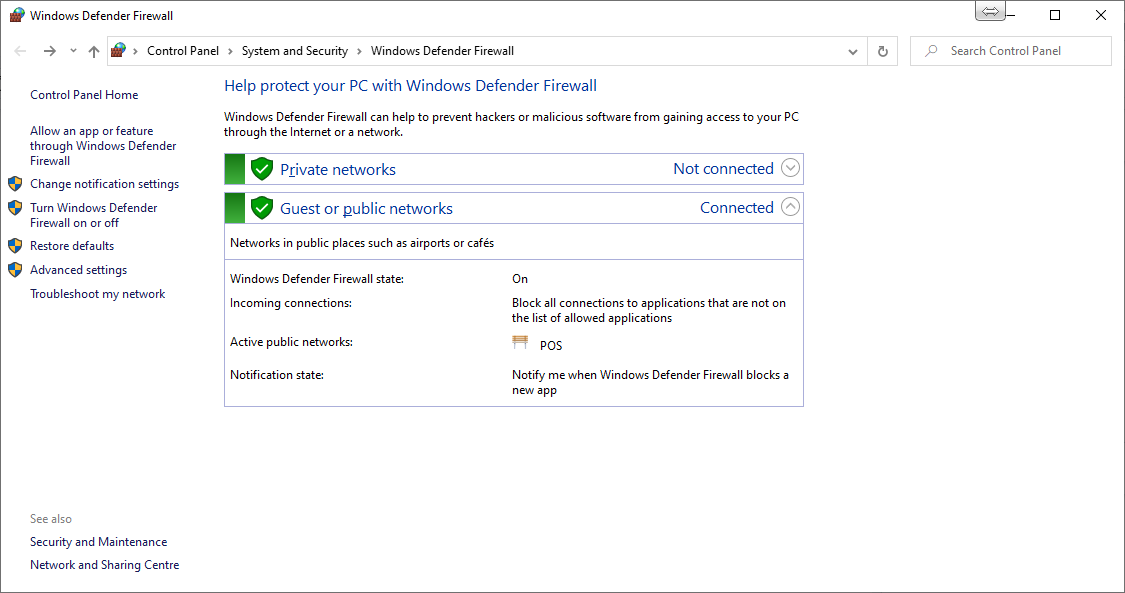1125x593 pixels.
Task: Click the Windows Defender Firewall breadcrumb
Action: point(442,51)
